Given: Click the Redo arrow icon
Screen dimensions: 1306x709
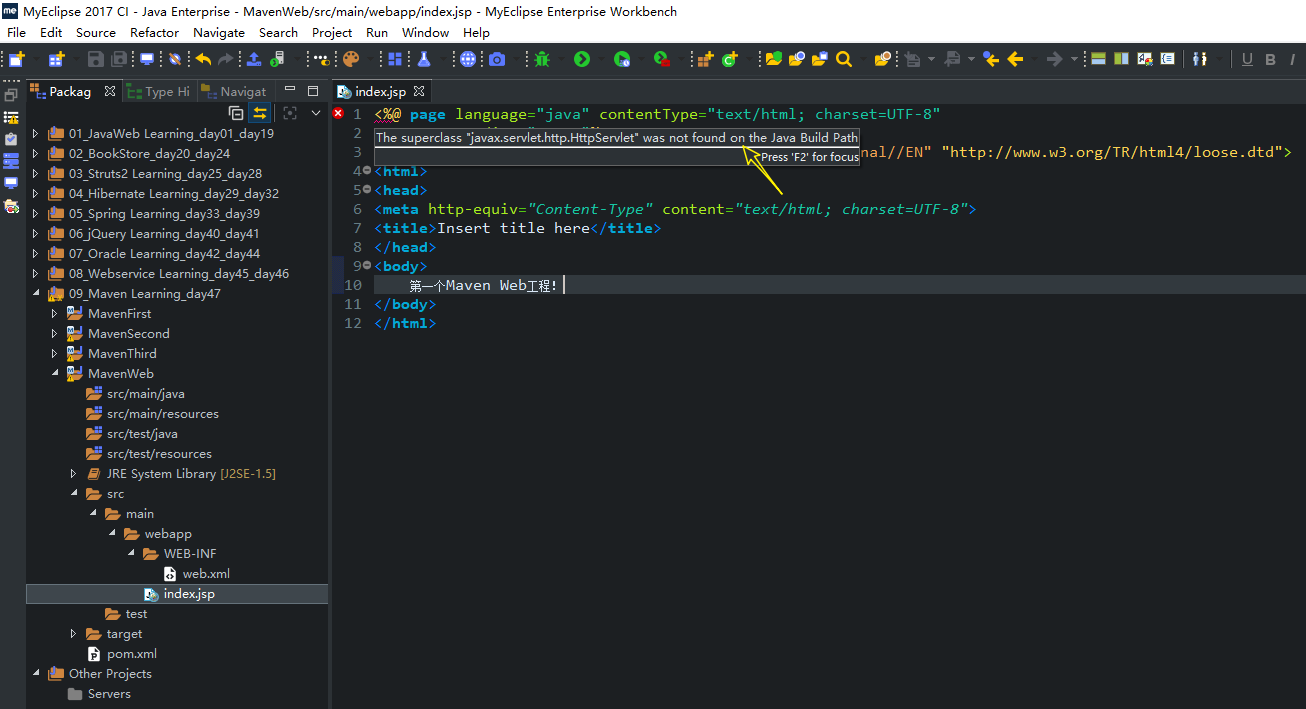Looking at the screenshot, I should pos(226,59).
